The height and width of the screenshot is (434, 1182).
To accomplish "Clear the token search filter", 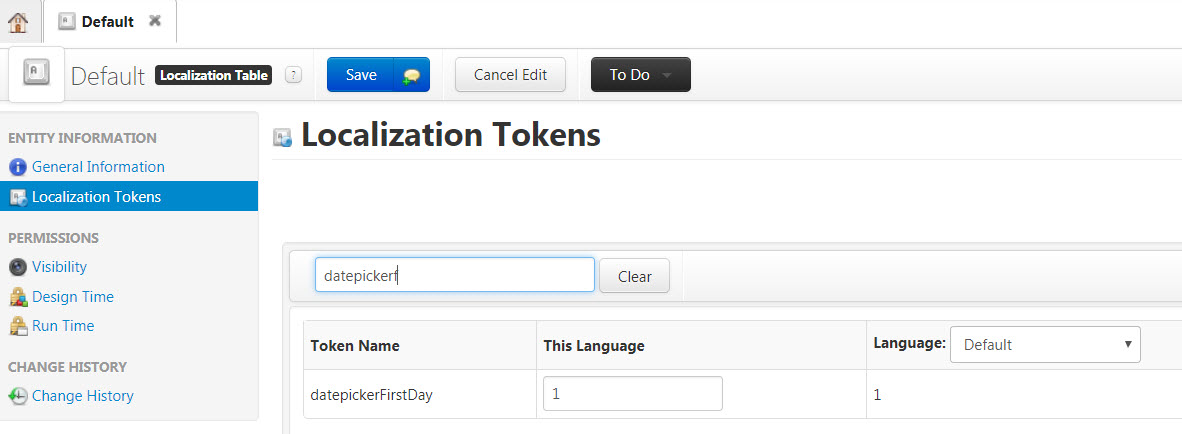I will [x=634, y=277].
